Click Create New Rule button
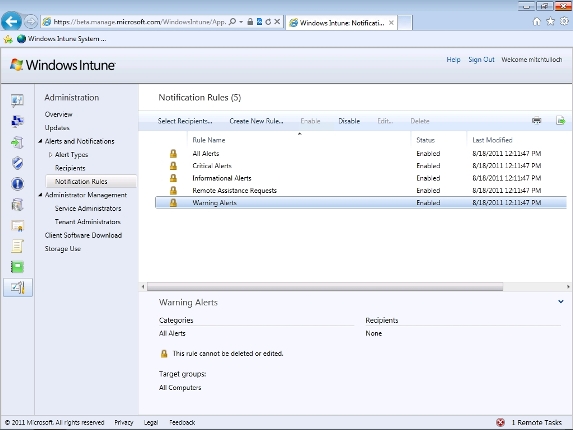The image size is (573, 430). (256, 121)
